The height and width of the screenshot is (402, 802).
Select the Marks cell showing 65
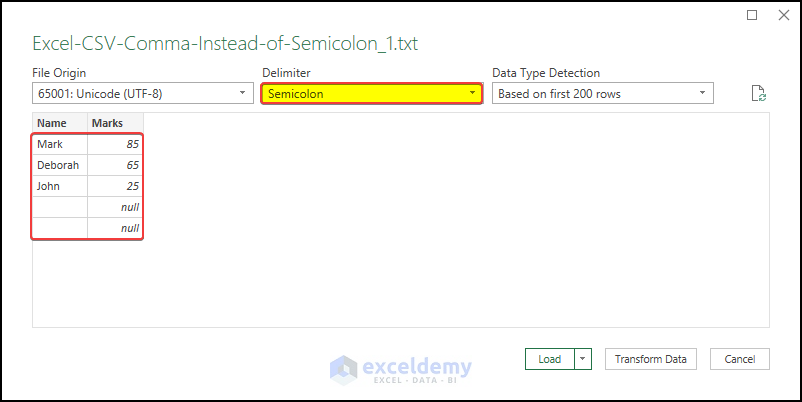114,165
